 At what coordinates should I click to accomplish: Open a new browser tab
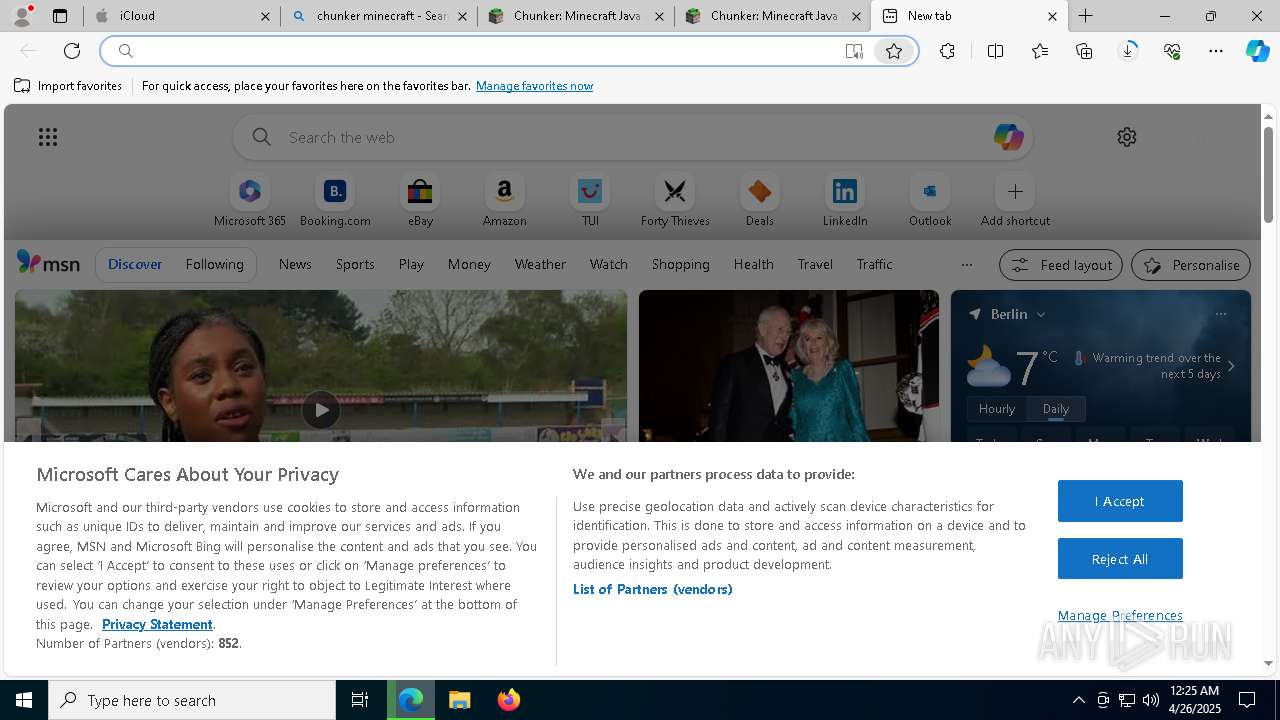[x=1086, y=16]
